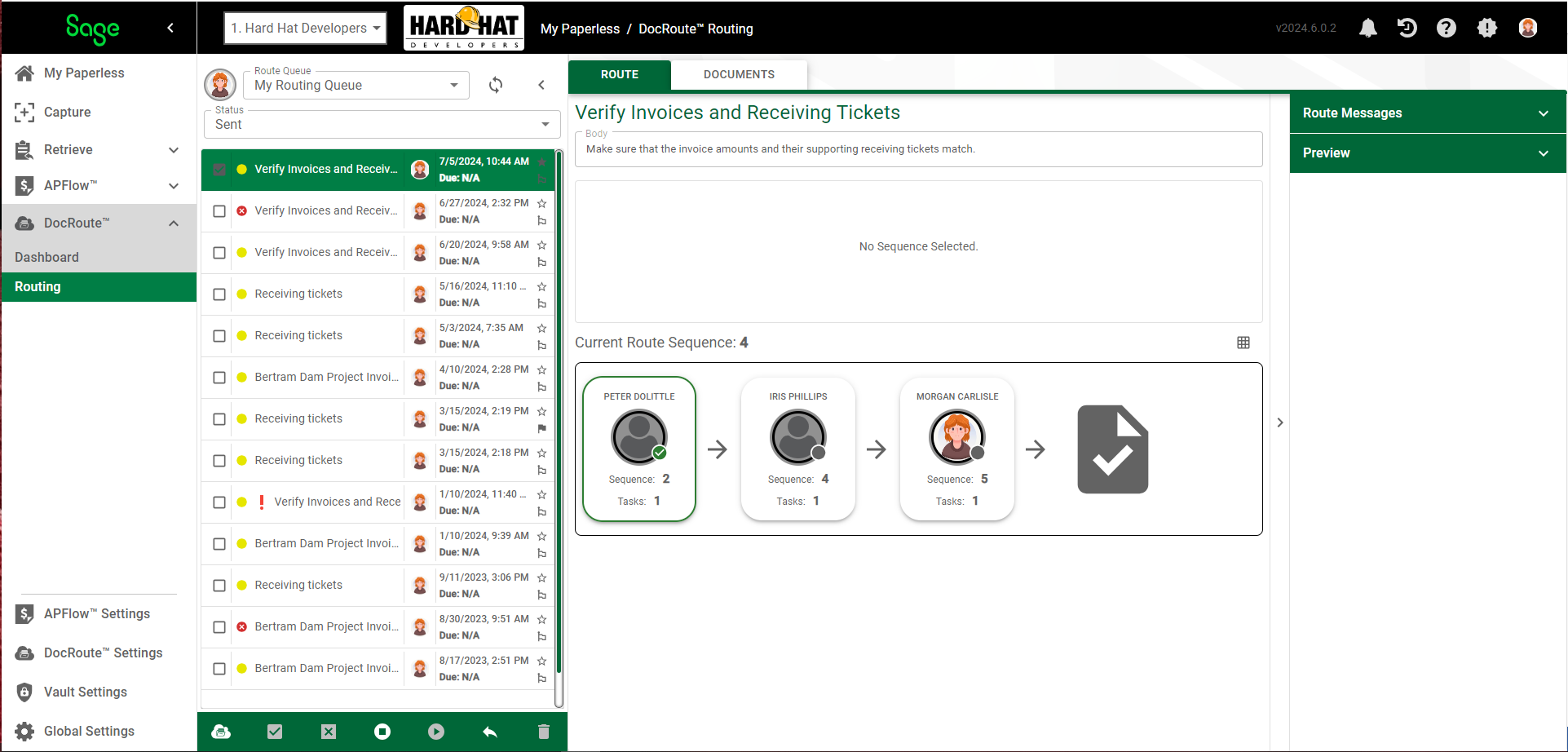Expand the Retrieve menu
The width and height of the screenshot is (1568, 752).
pos(99,149)
